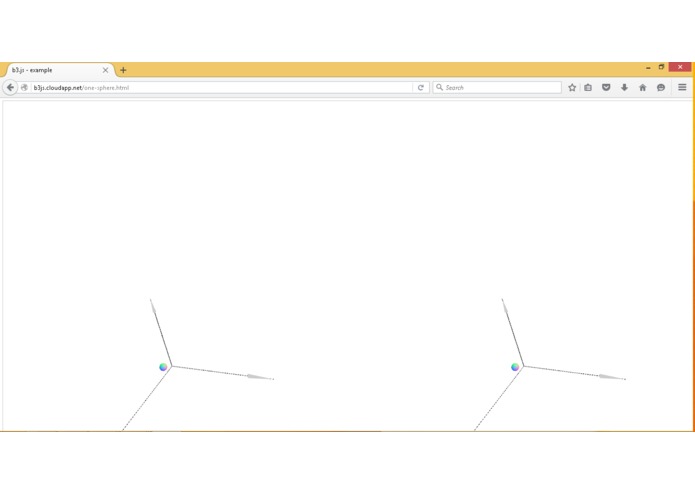Bookmark this page with the star icon
This screenshot has height=494, width=695.
tap(572, 88)
